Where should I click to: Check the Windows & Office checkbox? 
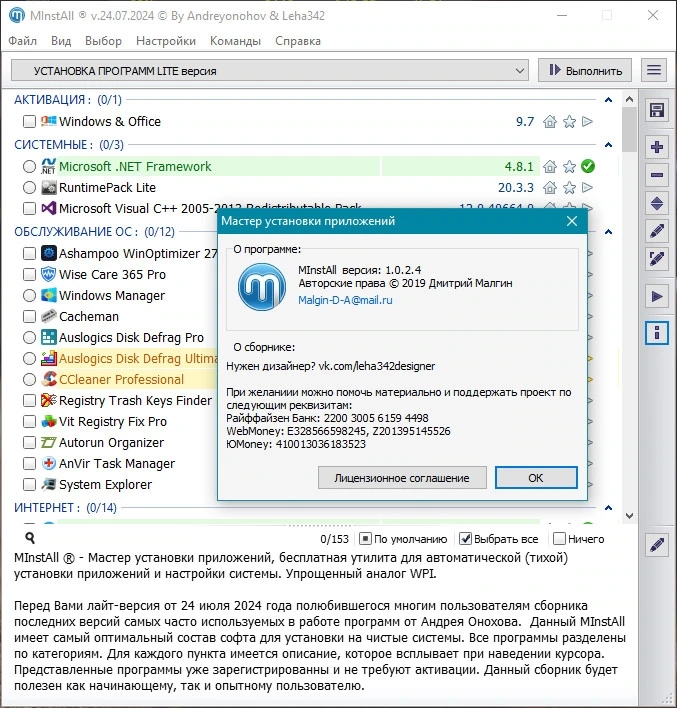coord(29,121)
